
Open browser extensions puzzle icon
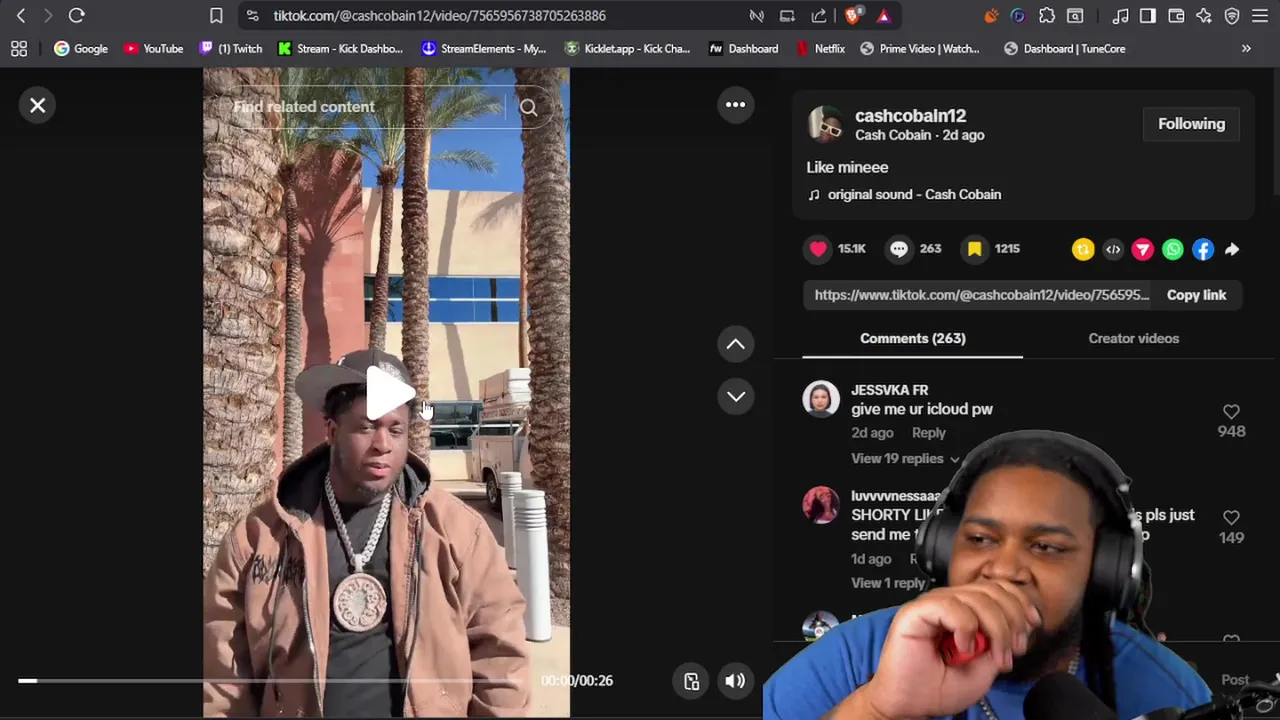click(x=1047, y=16)
